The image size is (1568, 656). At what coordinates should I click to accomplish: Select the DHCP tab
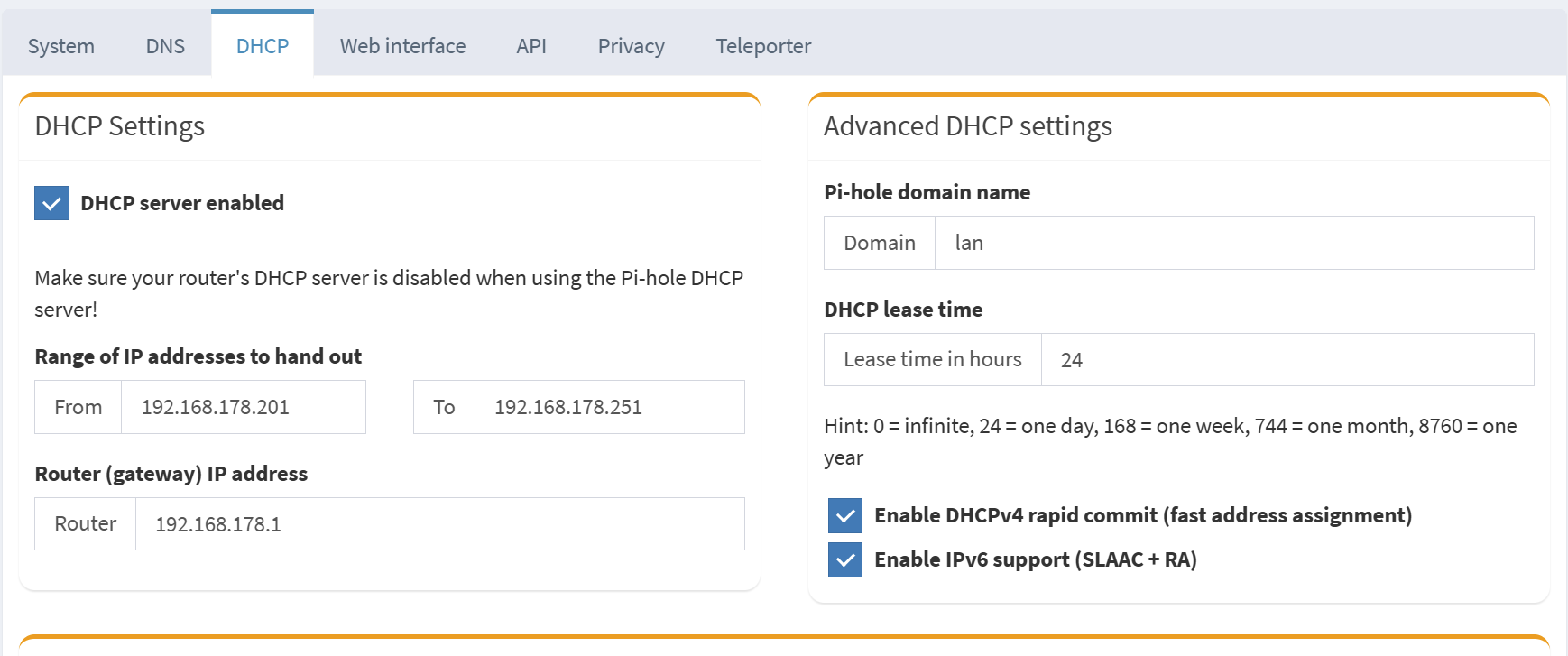point(263,46)
